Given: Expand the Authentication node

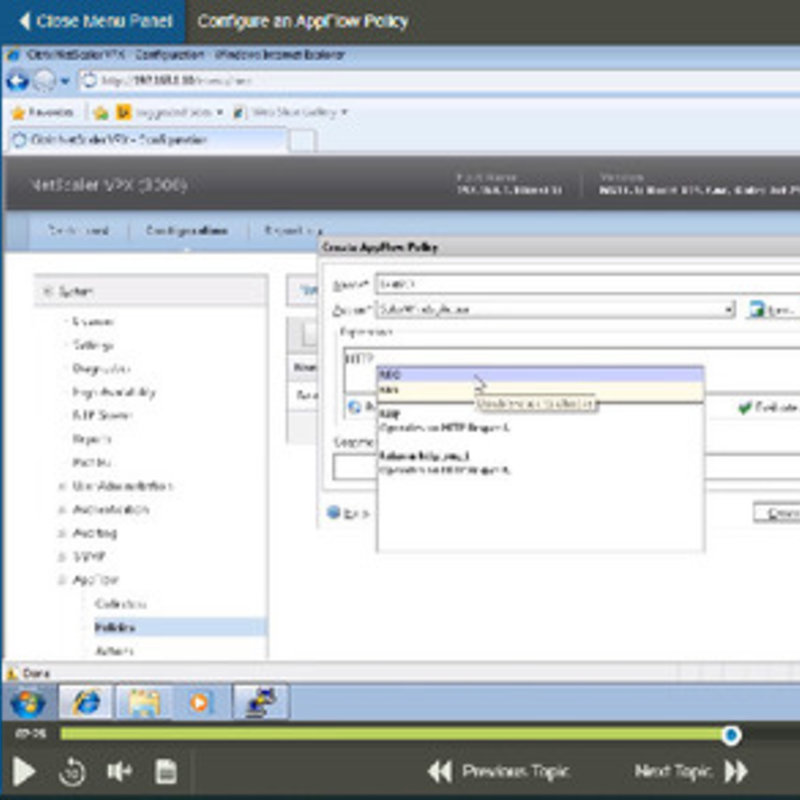Looking at the screenshot, I should pos(62,510).
